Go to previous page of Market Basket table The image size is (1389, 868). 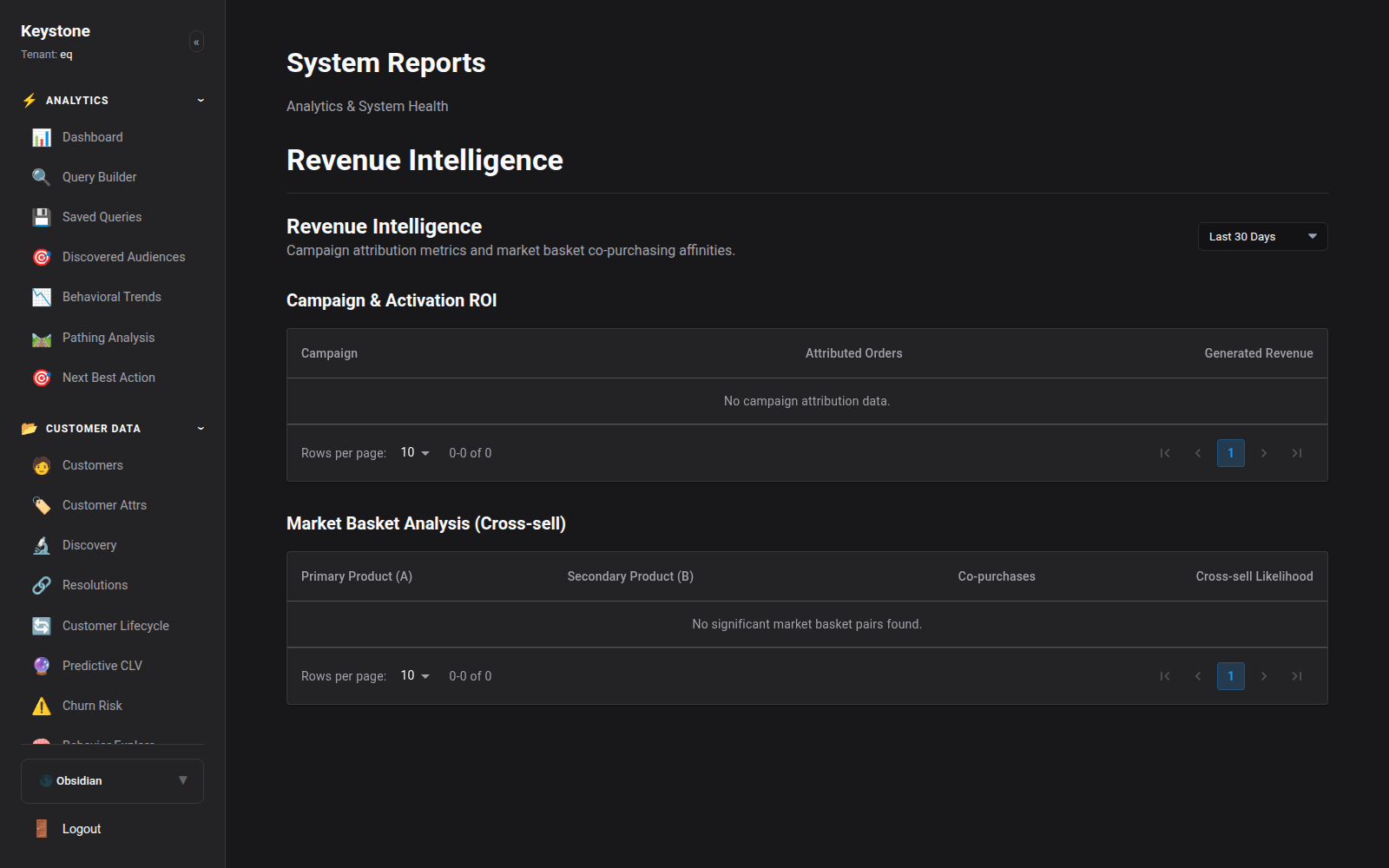[x=1198, y=676]
